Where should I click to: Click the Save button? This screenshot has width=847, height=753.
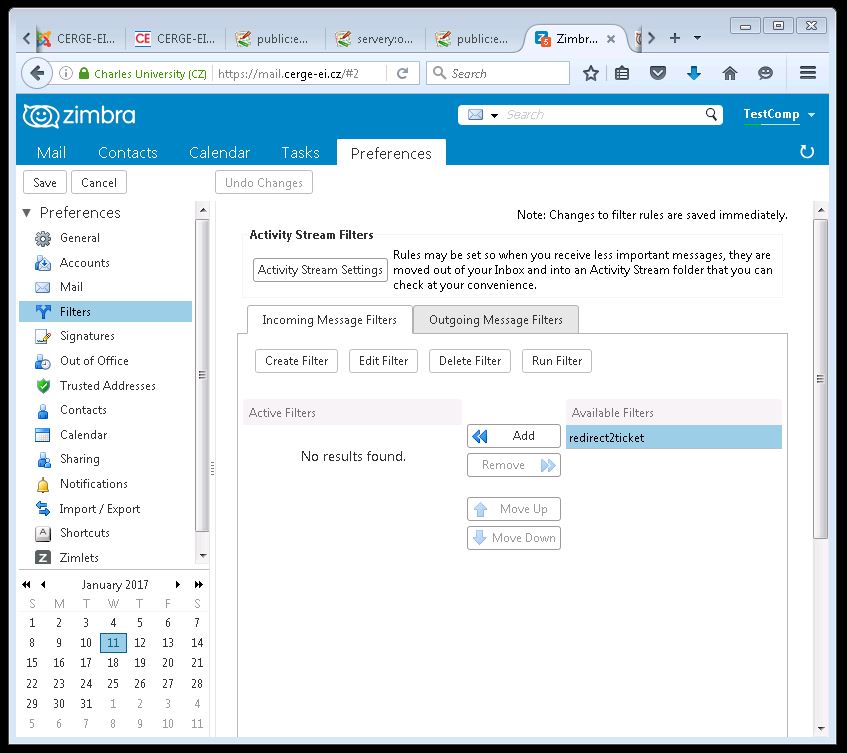tap(45, 183)
